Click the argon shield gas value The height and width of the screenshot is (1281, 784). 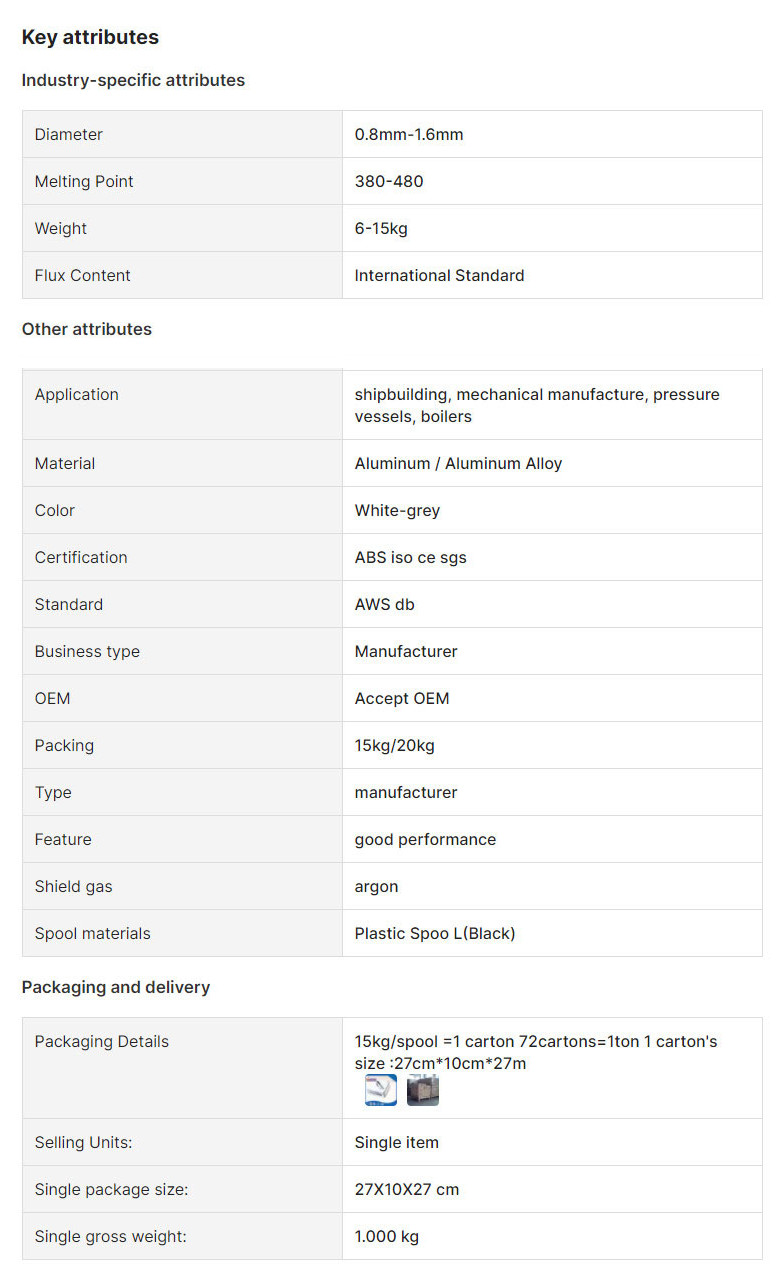click(376, 886)
